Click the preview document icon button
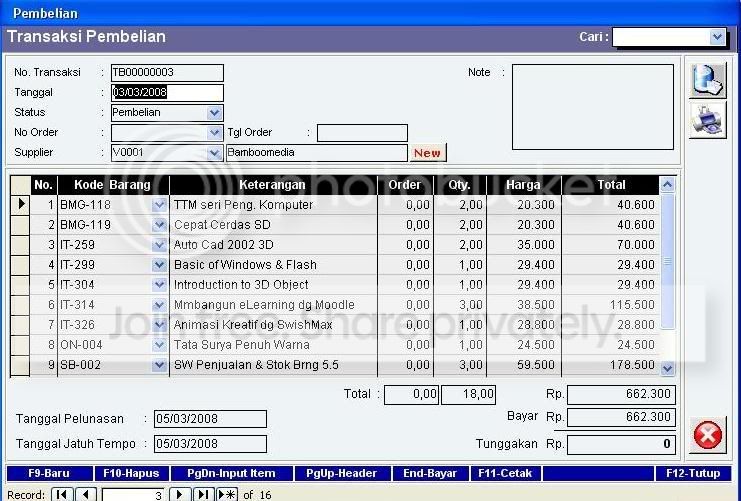Viewport: 741px width, 501px height. click(x=707, y=80)
